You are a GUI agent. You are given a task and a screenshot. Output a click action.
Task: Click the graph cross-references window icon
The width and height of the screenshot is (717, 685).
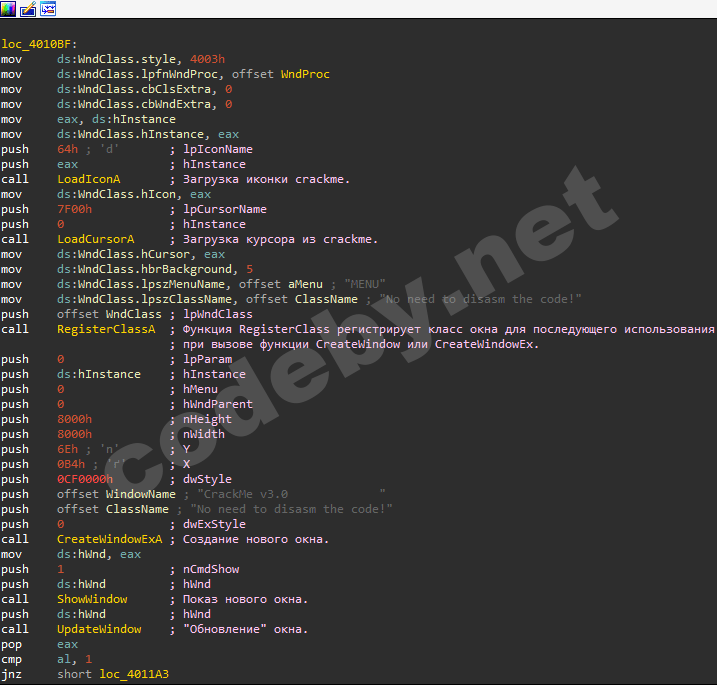click(48, 8)
